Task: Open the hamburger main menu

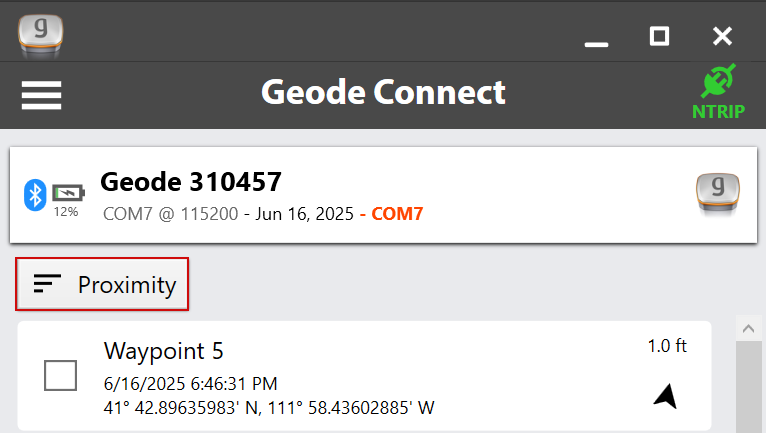Action: click(41, 94)
